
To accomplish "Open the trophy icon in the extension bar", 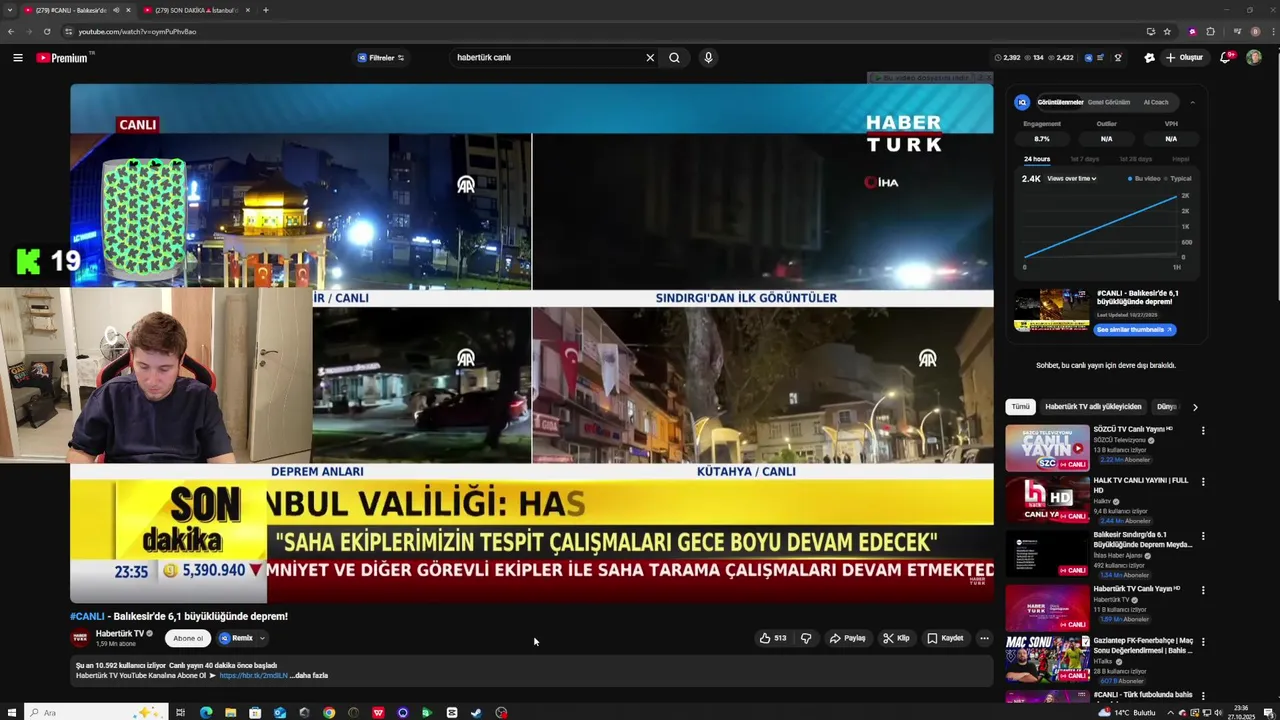I will click(1118, 58).
